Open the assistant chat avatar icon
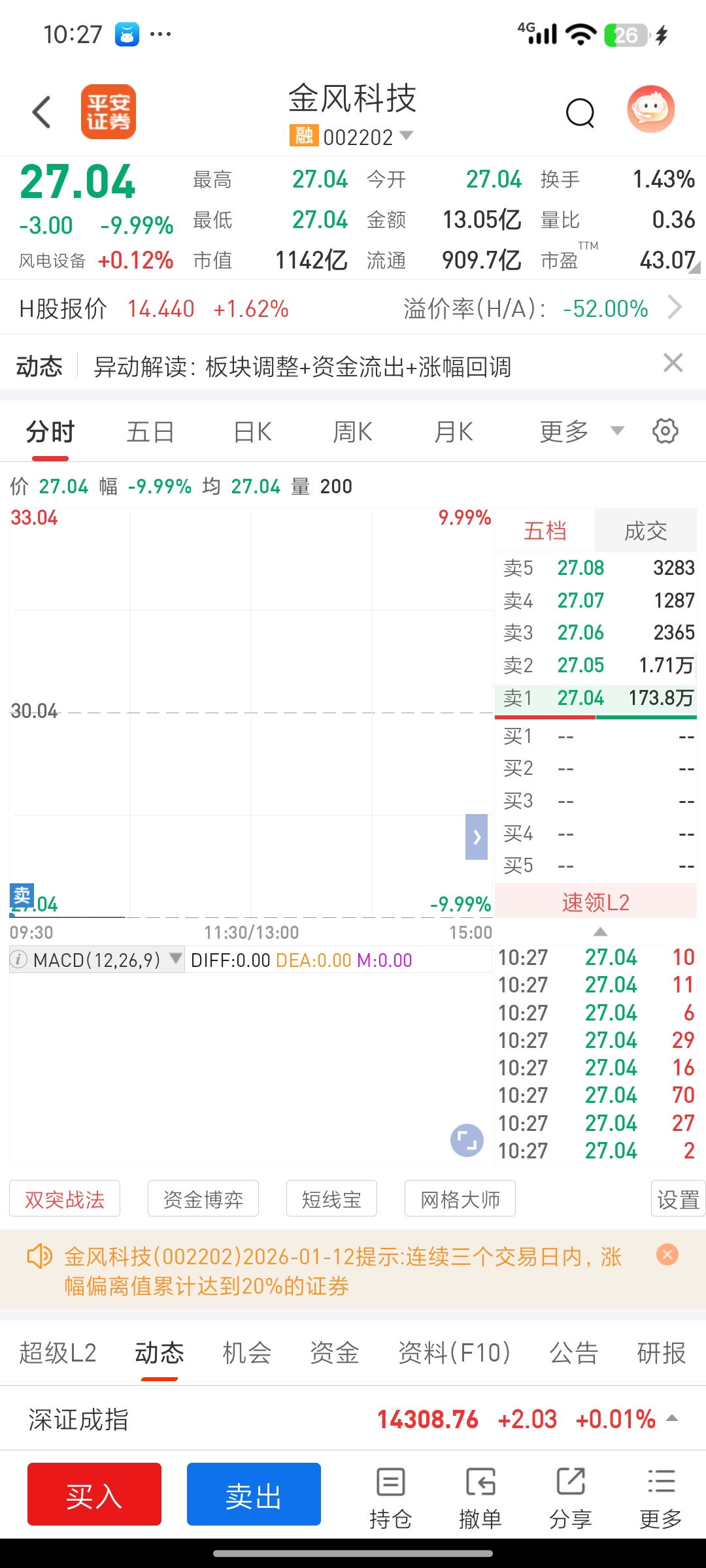This screenshot has height=1568, width=706. (x=650, y=109)
